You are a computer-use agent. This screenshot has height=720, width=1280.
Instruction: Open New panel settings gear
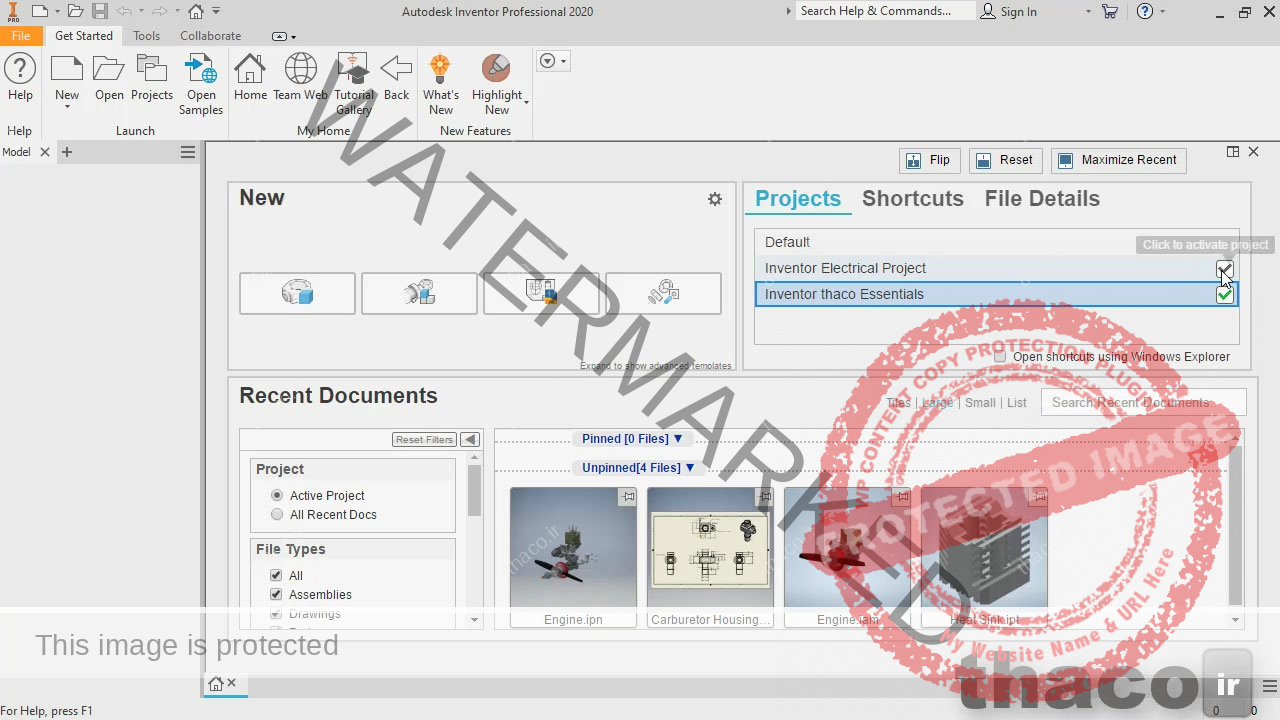[x=715, y=199]
